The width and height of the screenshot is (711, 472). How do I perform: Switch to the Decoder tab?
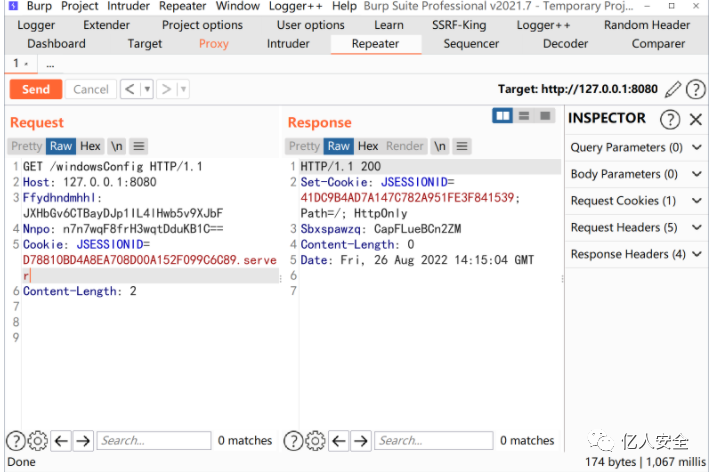click(x=565, y=44)
